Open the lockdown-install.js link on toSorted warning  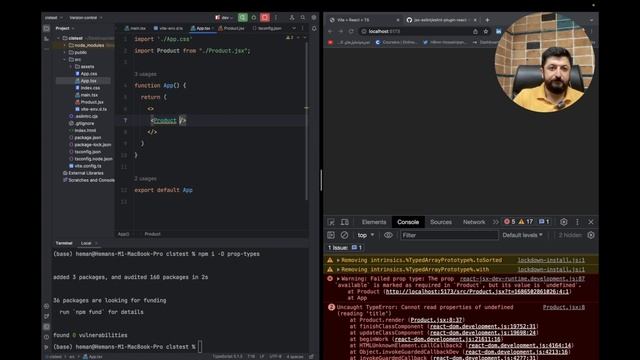click(551, 260)
